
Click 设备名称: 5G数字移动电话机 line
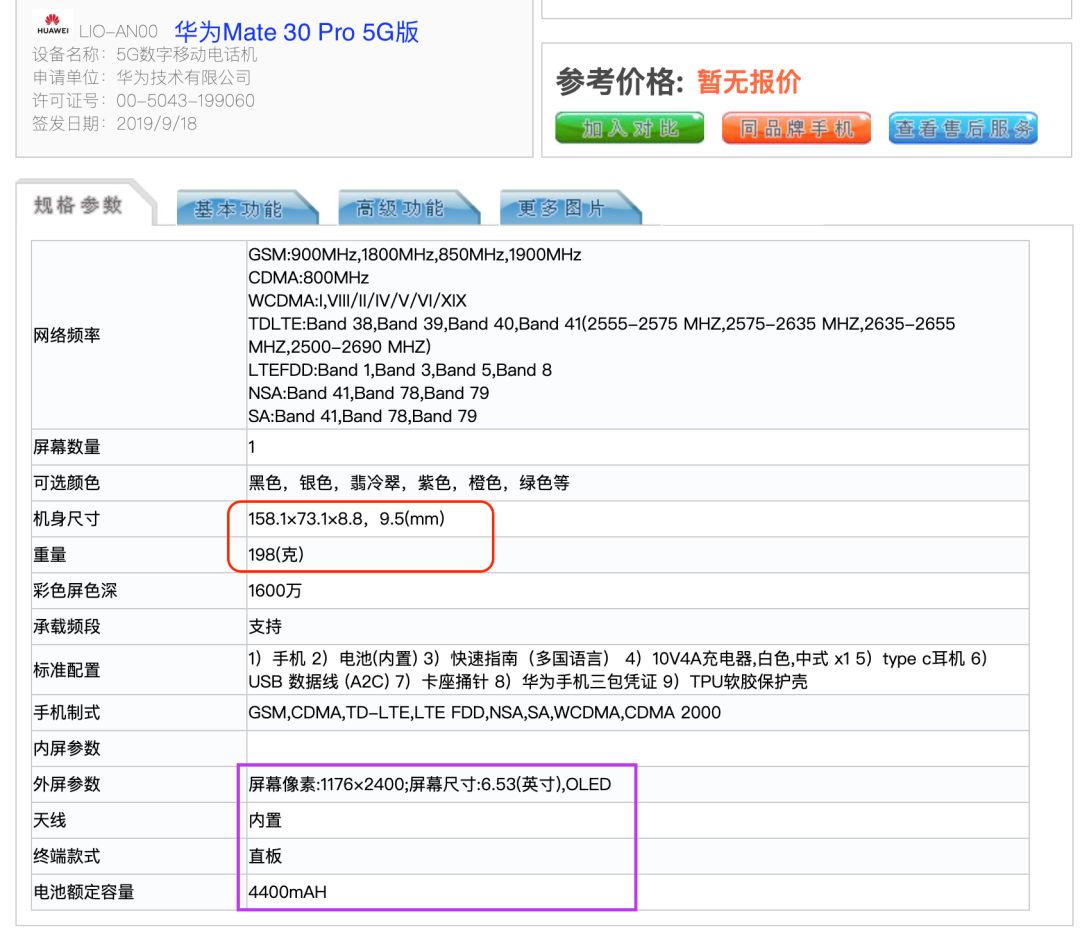tap(145, 54)
